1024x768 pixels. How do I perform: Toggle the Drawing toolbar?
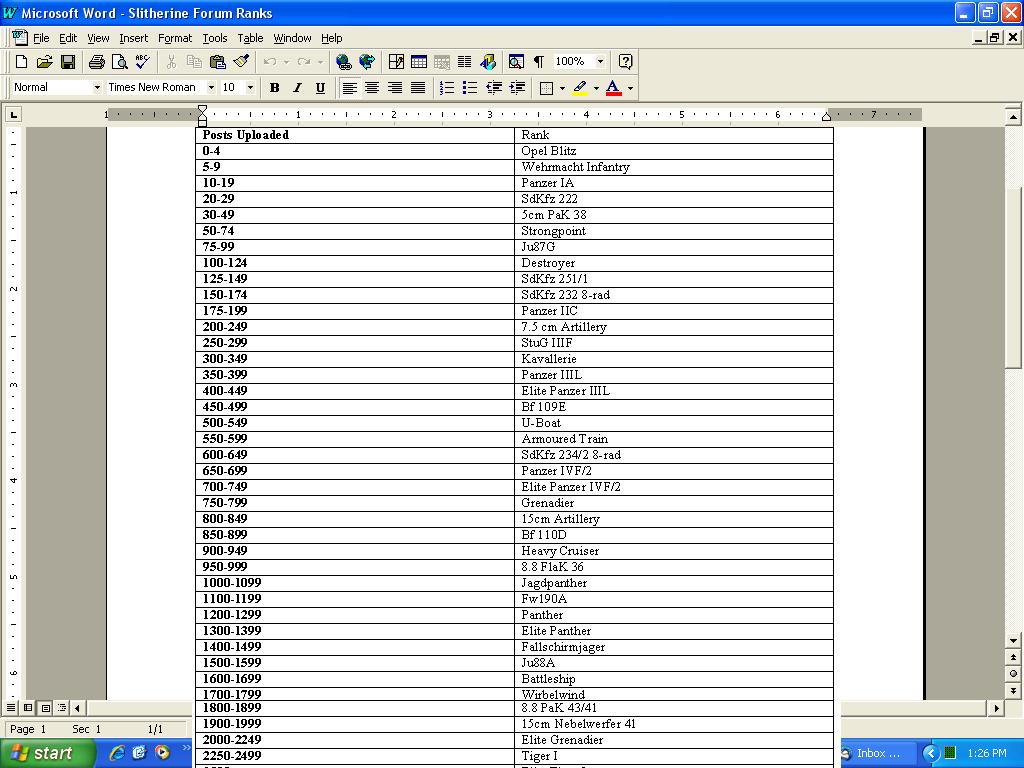click(487, 61)
